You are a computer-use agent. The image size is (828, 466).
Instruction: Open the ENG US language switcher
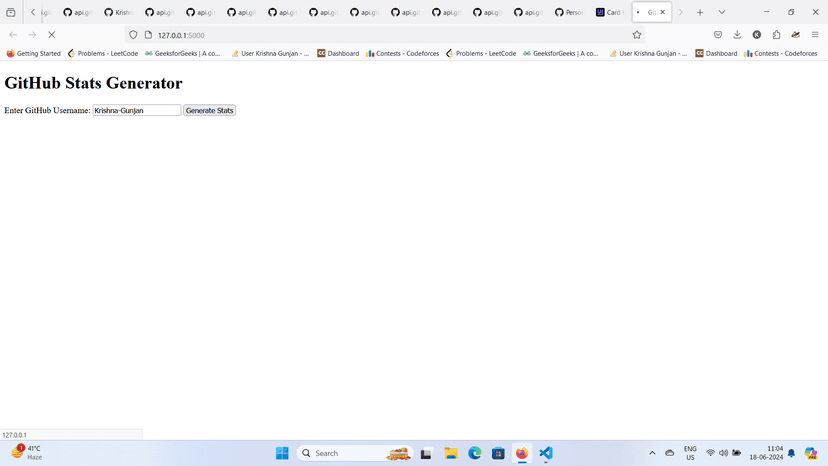(690, 453)
